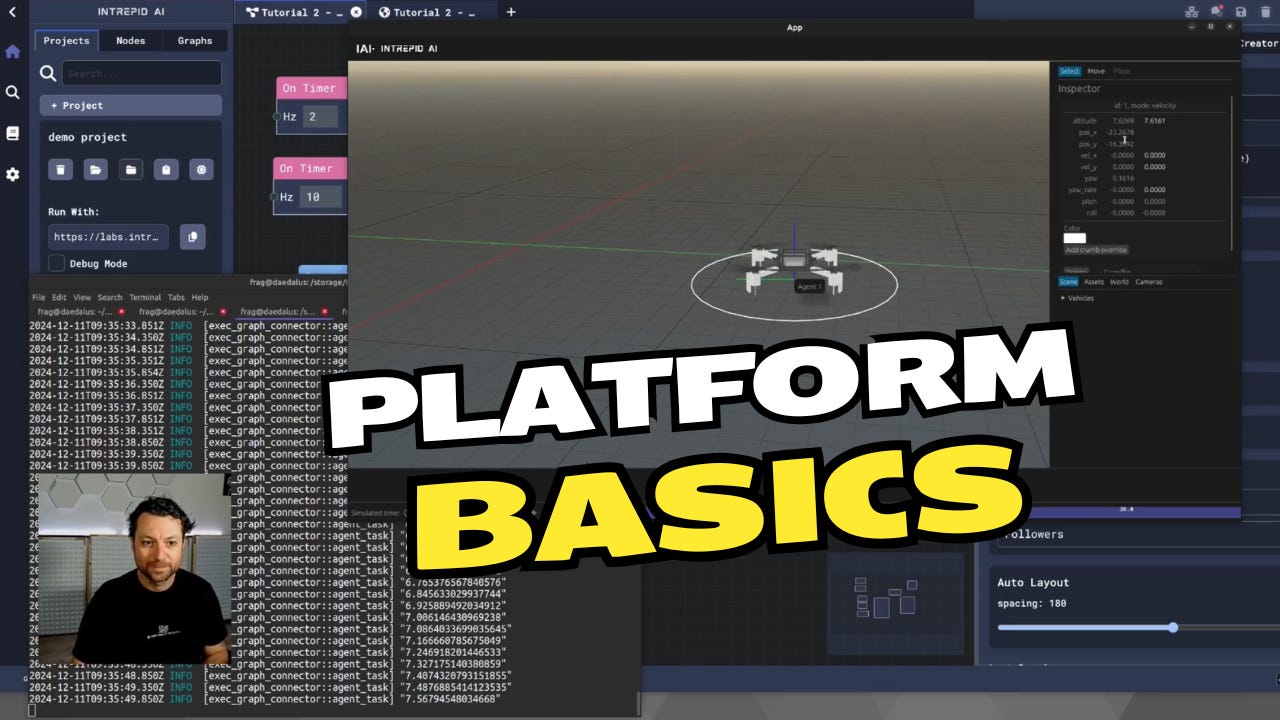This screenshot has height=720, width=1280.
Task: Add a new tab with the plus icon
Action: [x=511, y=12]
